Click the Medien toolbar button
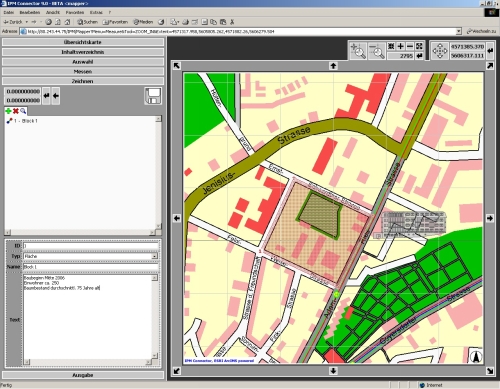 [x=143, y=22]
